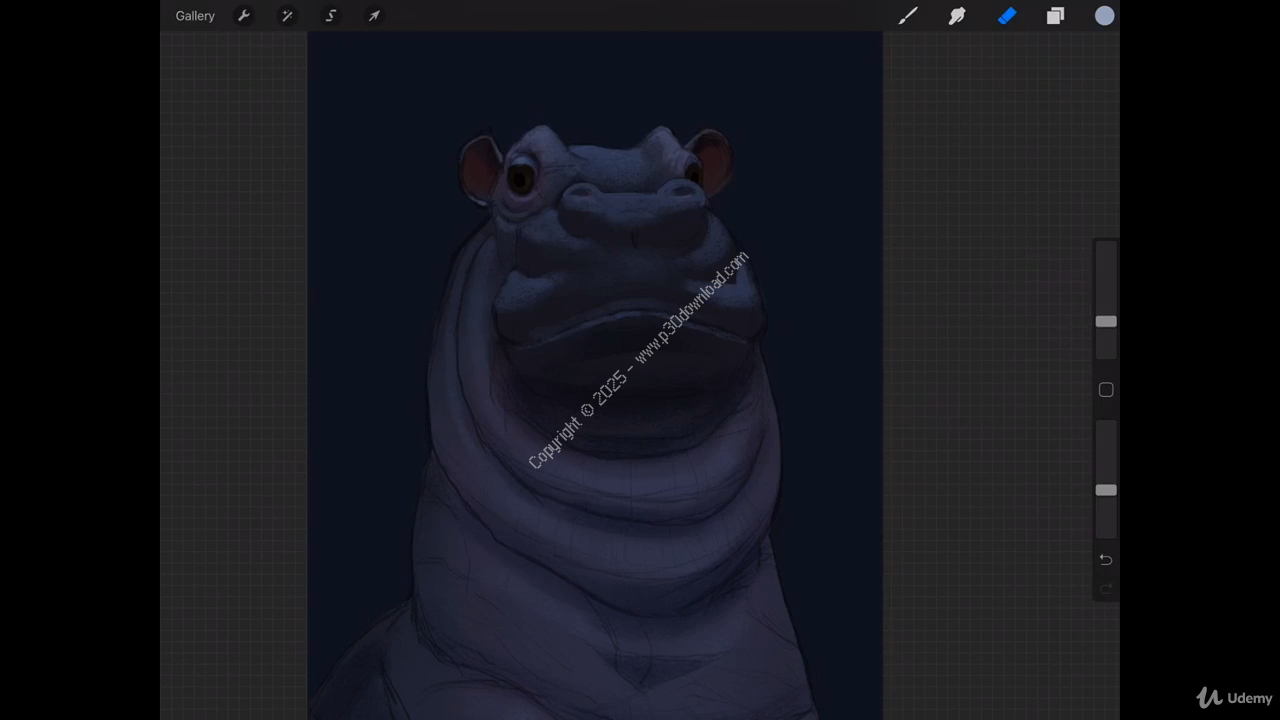The image size is (1280, 720).
Task: Activate the Selection tool
Action: (330, 16)
